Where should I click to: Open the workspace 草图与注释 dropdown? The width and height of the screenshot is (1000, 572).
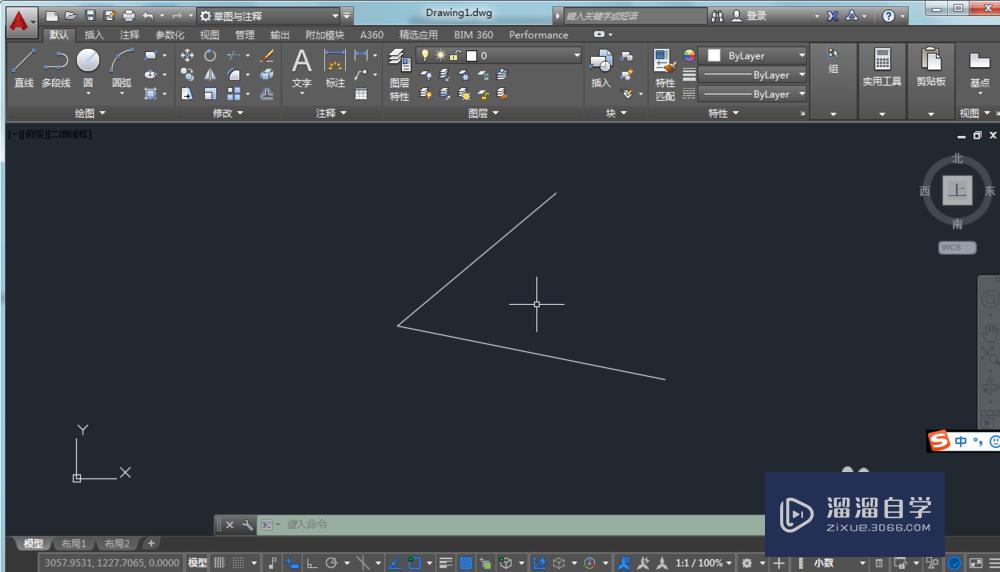[270, 15]
